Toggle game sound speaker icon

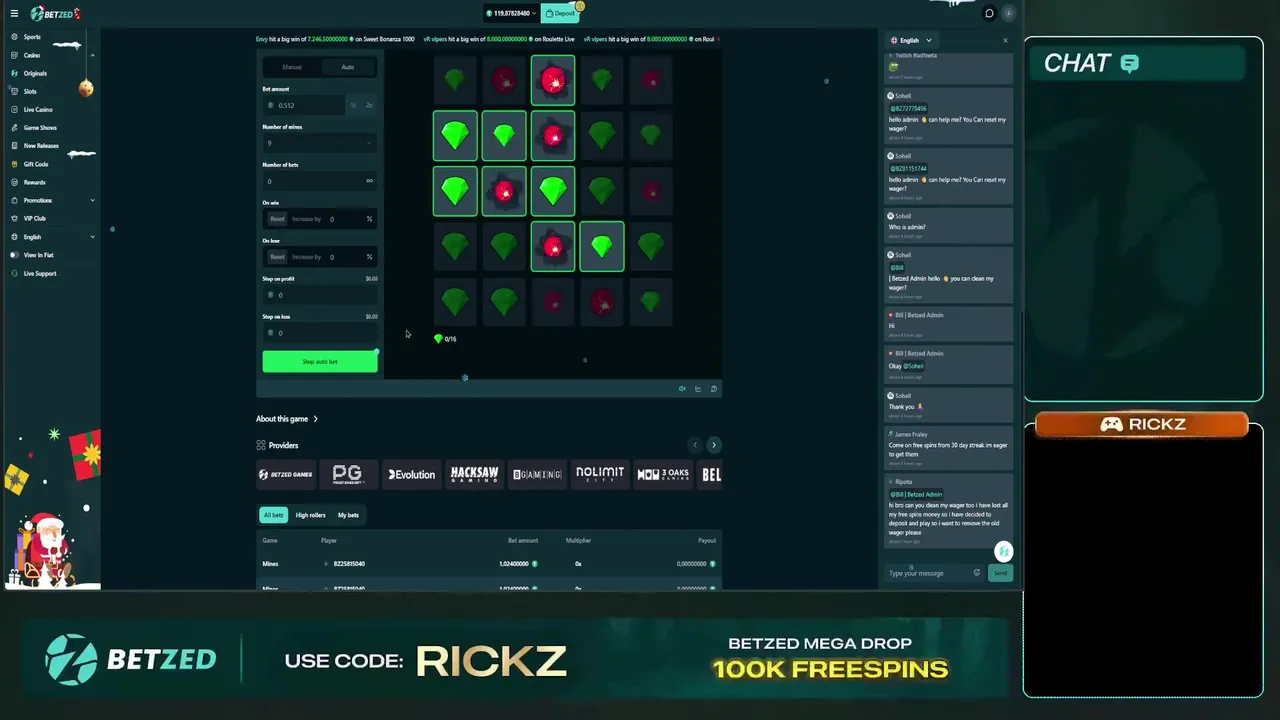682,389
